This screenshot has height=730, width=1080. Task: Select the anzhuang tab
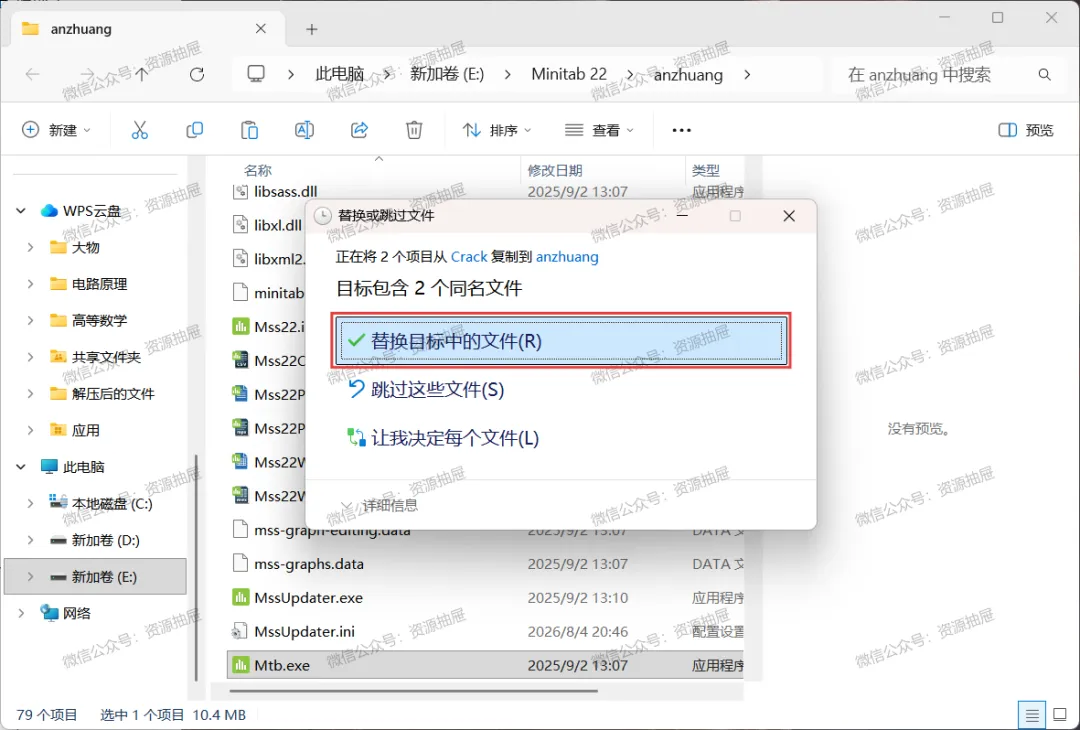click(x=145, y=29)
